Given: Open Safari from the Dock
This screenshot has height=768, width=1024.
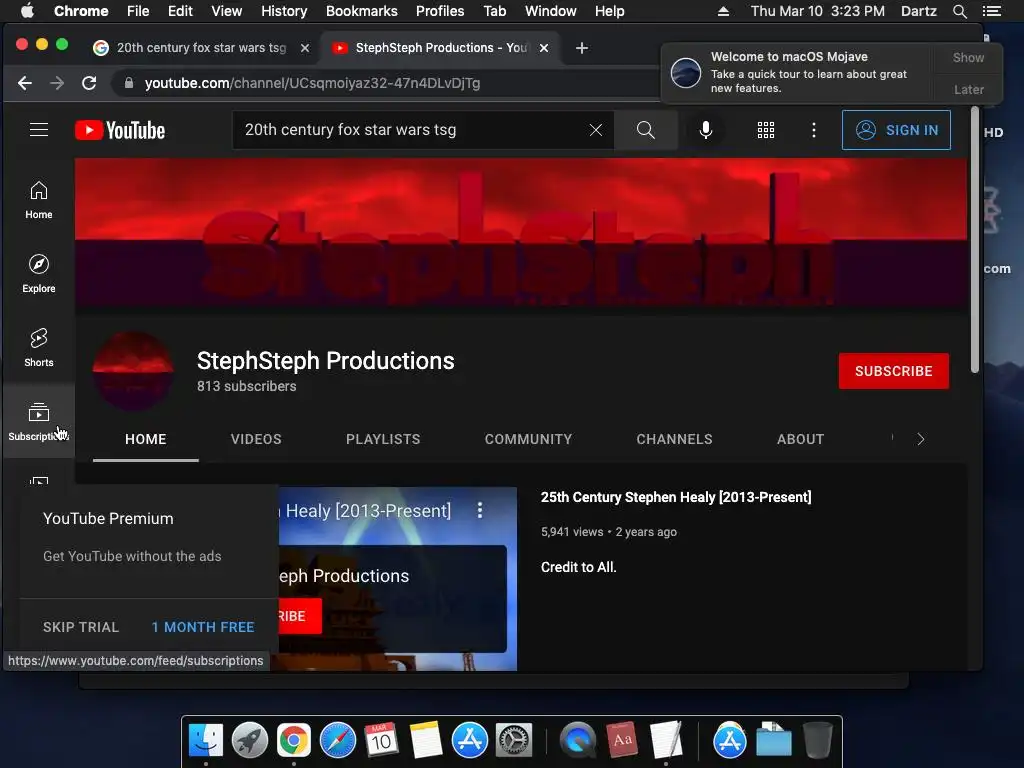Looking at the screenshot, I should point(338,741).
